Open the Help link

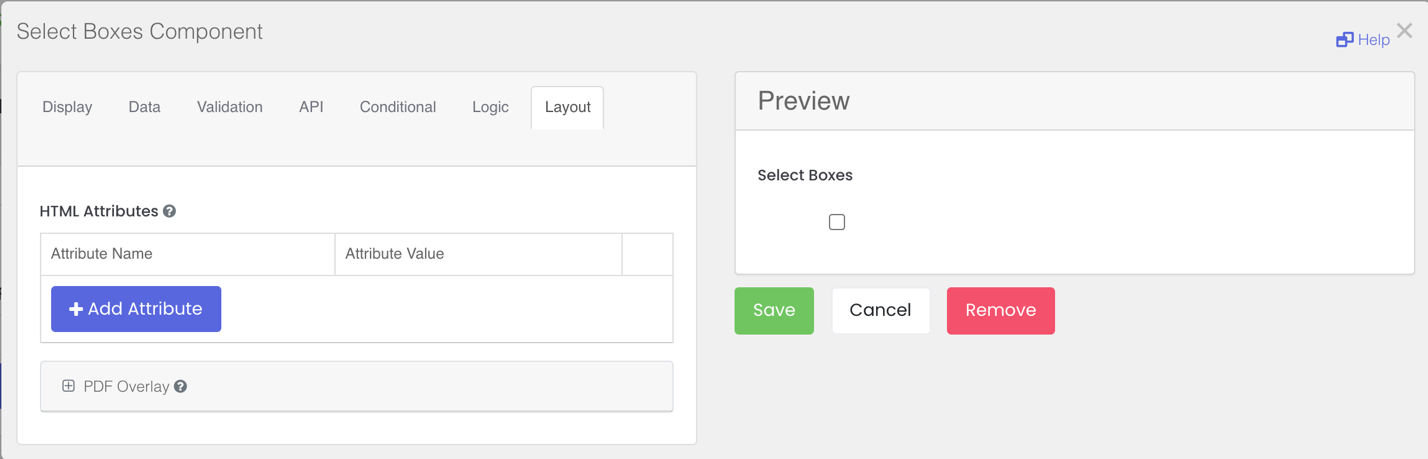point(1373,40)
